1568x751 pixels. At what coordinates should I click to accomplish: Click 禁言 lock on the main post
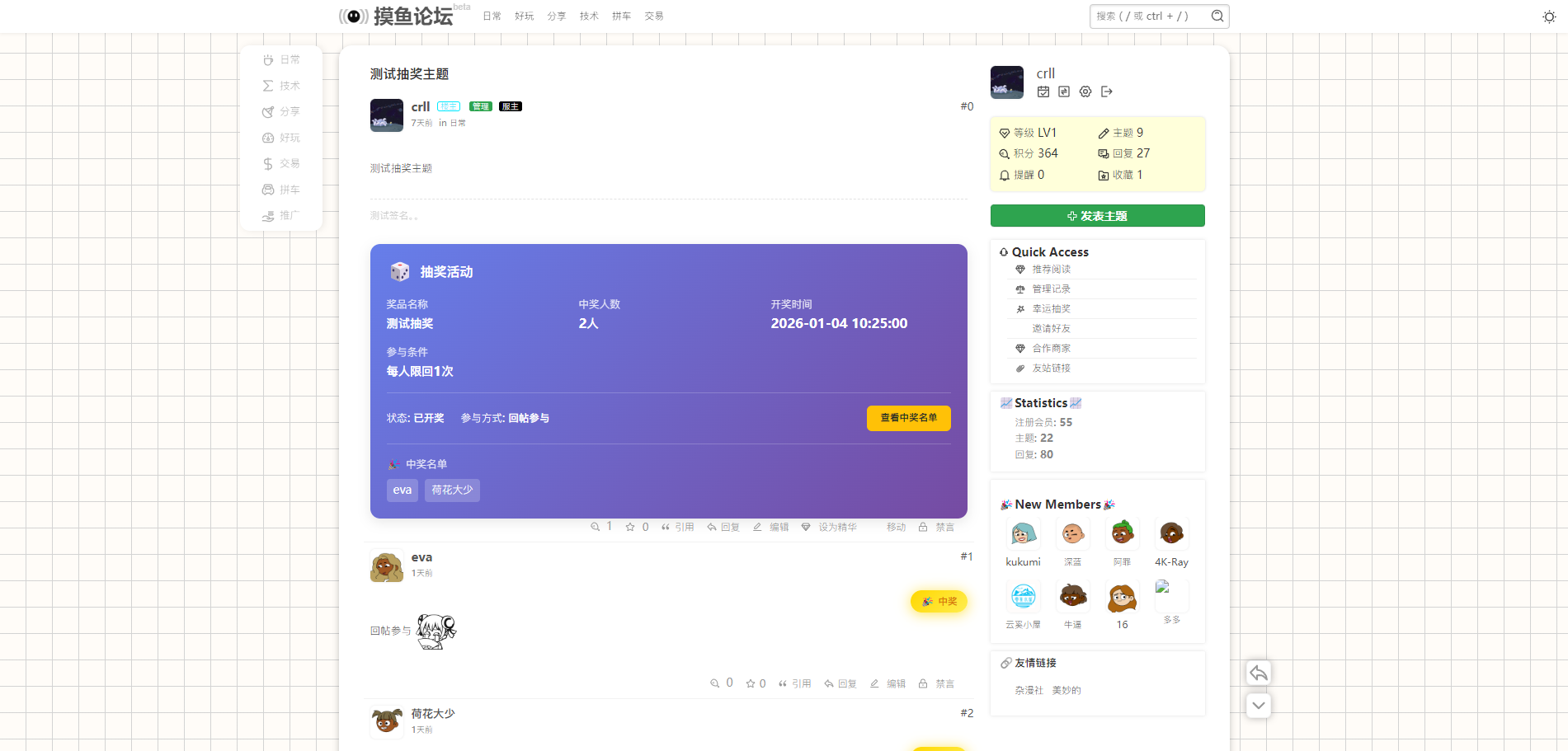coord(936,527)
